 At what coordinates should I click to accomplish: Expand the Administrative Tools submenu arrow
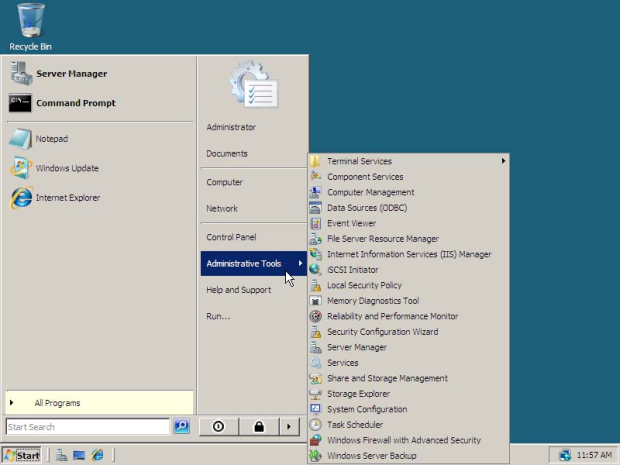(300, 263)
